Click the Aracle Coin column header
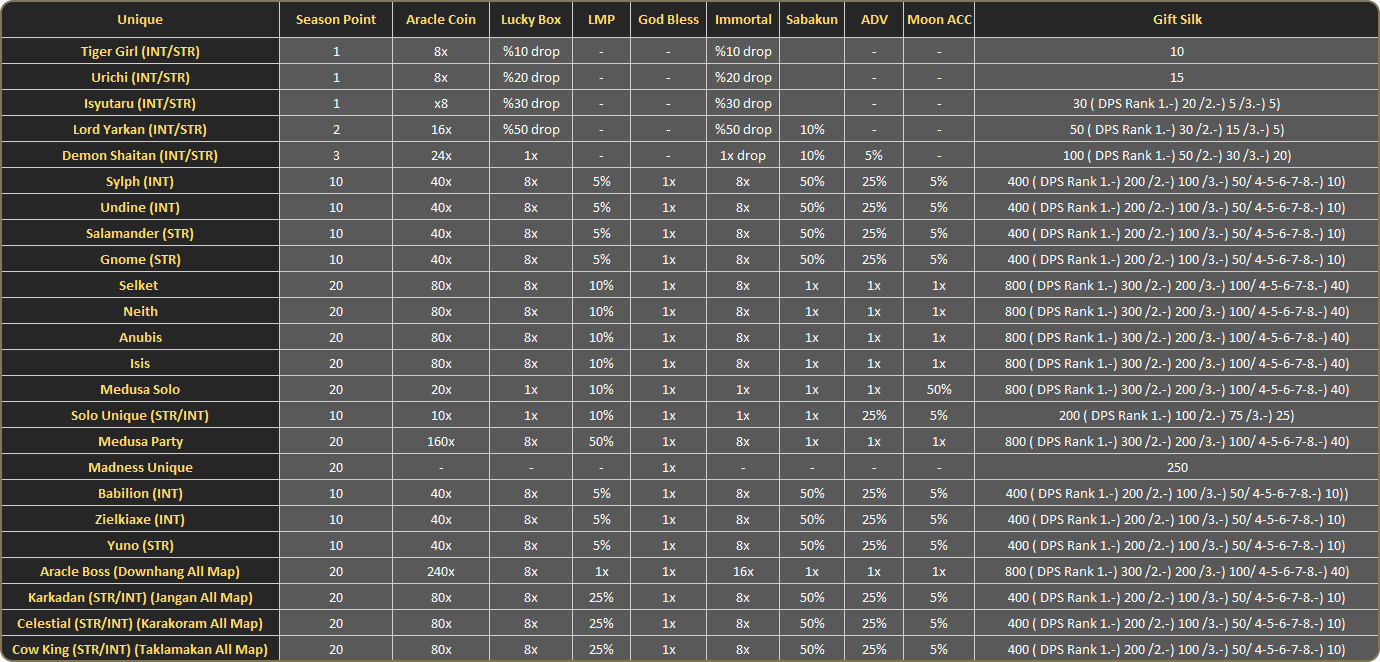Screen dimensions: 1380x662 coord(441,20)
